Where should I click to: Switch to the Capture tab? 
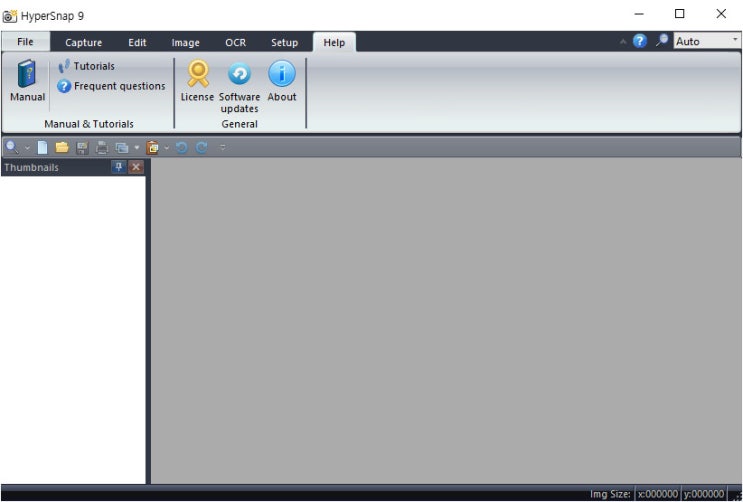83,43
